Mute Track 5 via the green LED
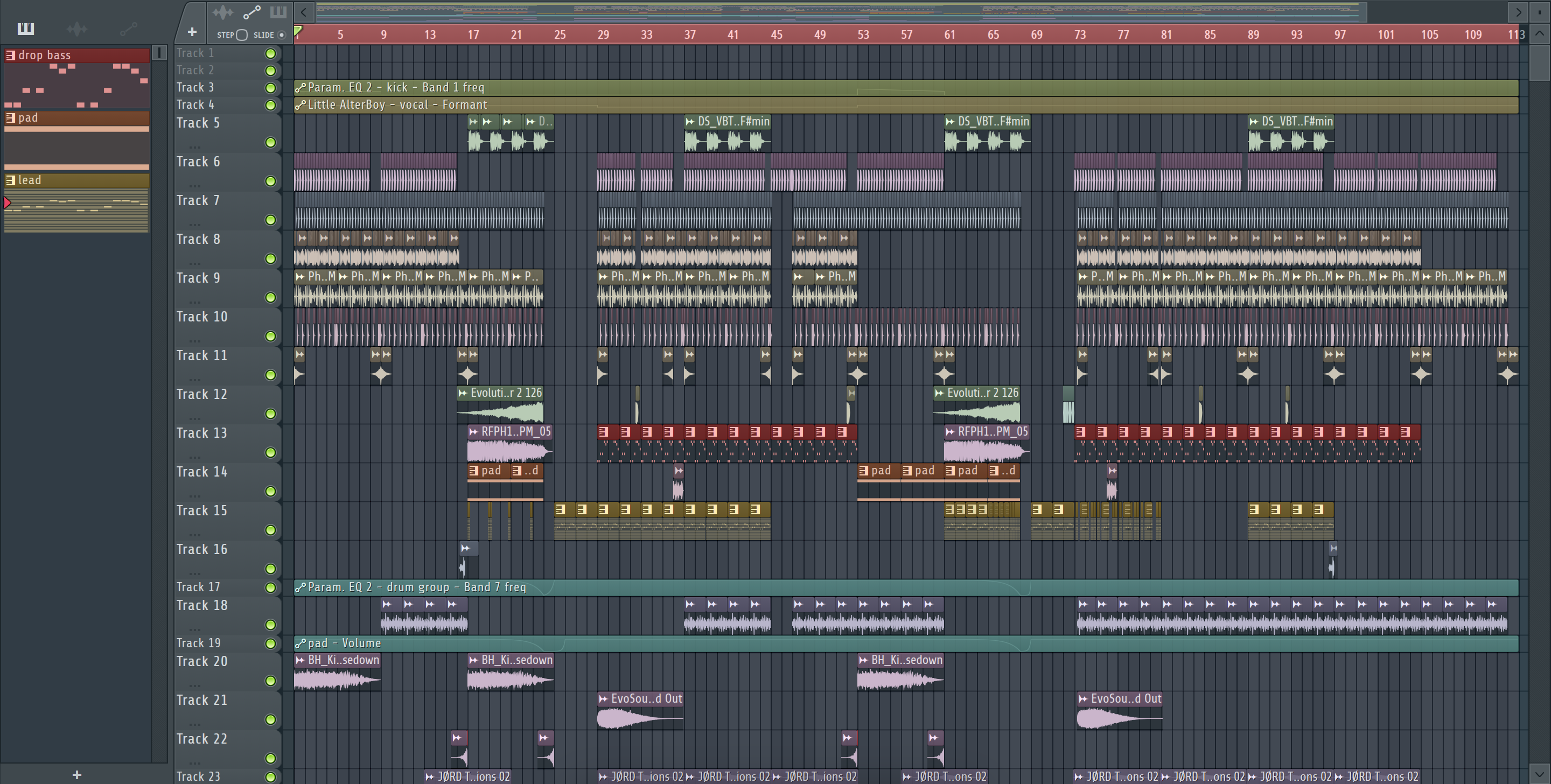This screenshot has height=784, width=1551. [271, 143]
